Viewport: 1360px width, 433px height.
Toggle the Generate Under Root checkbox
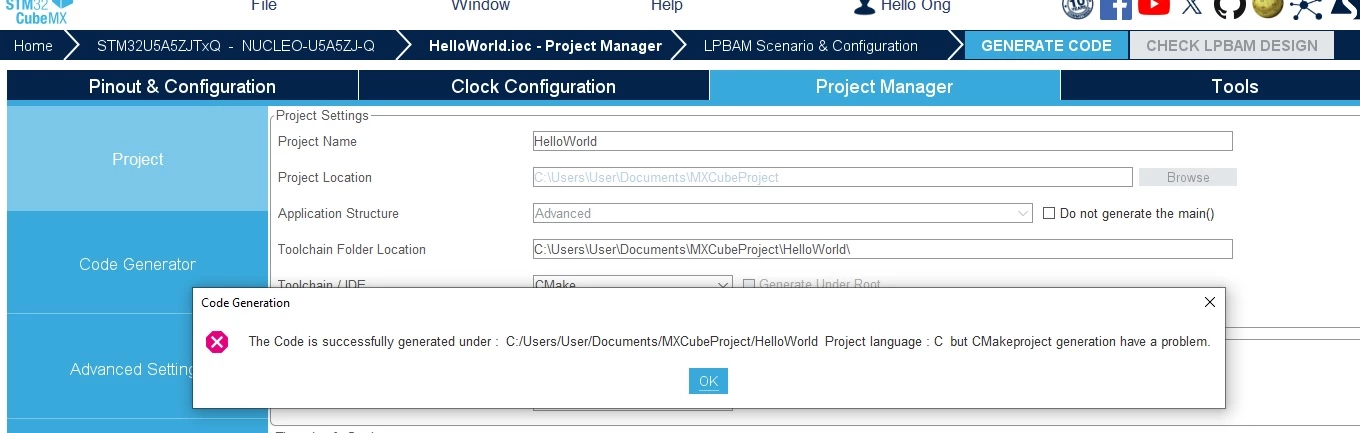tap(749, 285)
